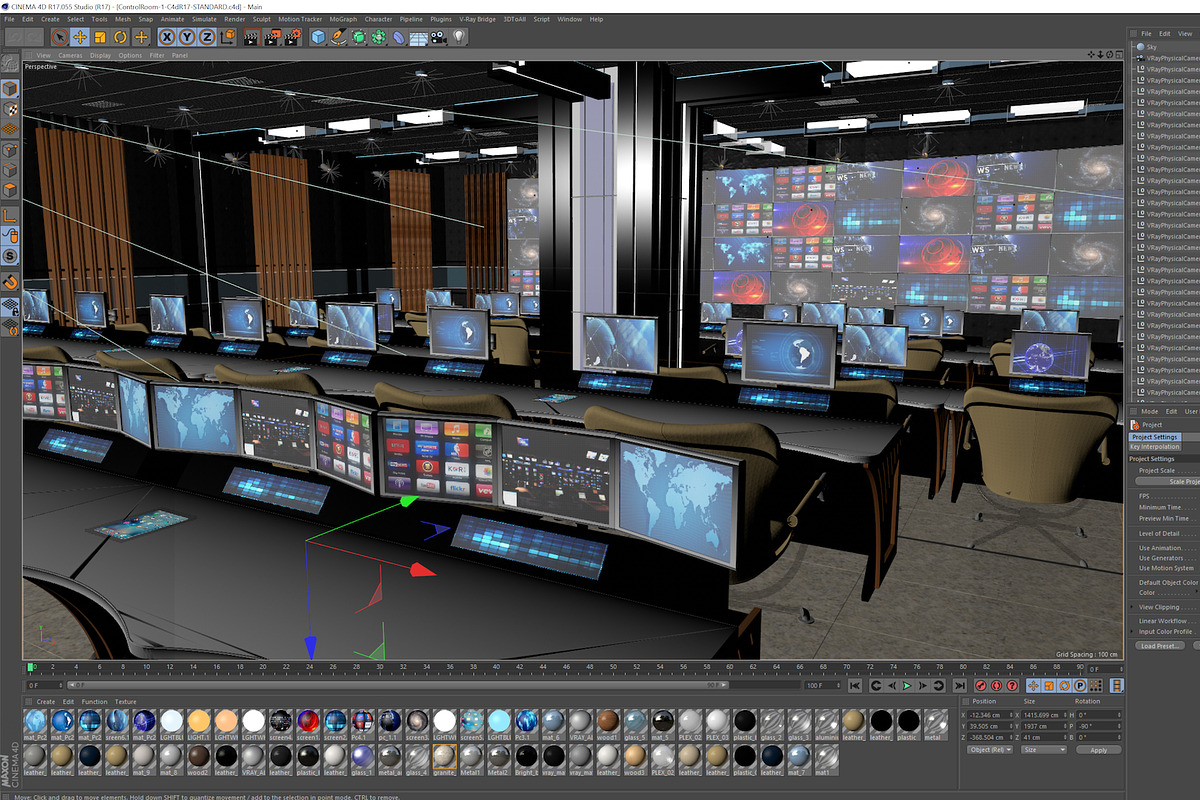Viewport: 1200px width, 800px height.
Task: Open the Object (Rel) coordinate dropdown
Action: coord(990,749)
